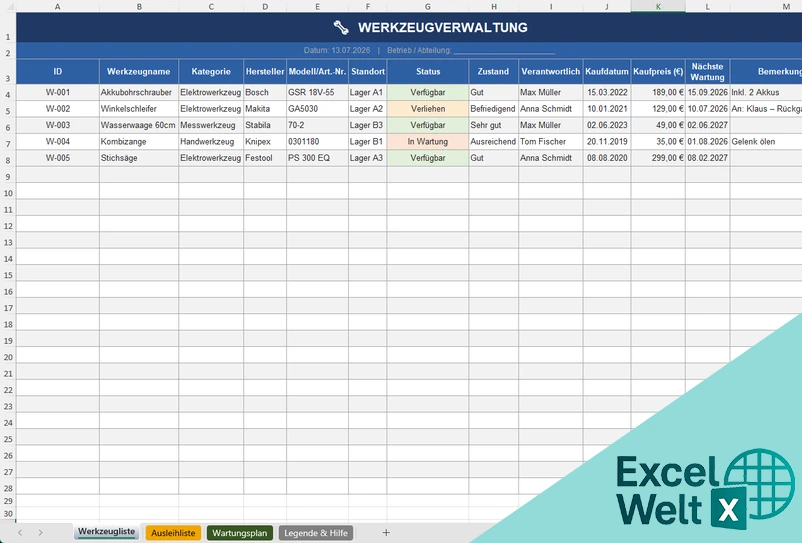Click the WERKZEUGVERWALTUNG title cell
Image resolution: width=802 pixels, height=543 pixels.
(x=409, y=28)
